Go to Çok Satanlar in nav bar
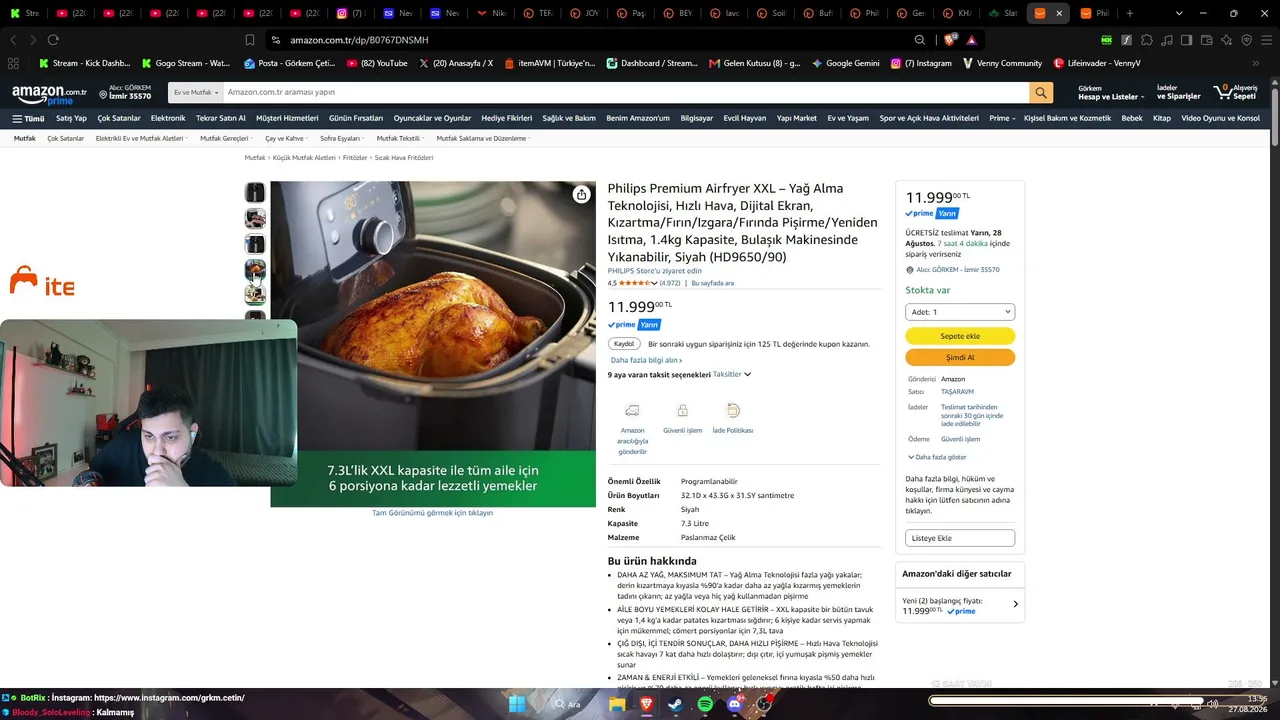 (x=119, y=118)
